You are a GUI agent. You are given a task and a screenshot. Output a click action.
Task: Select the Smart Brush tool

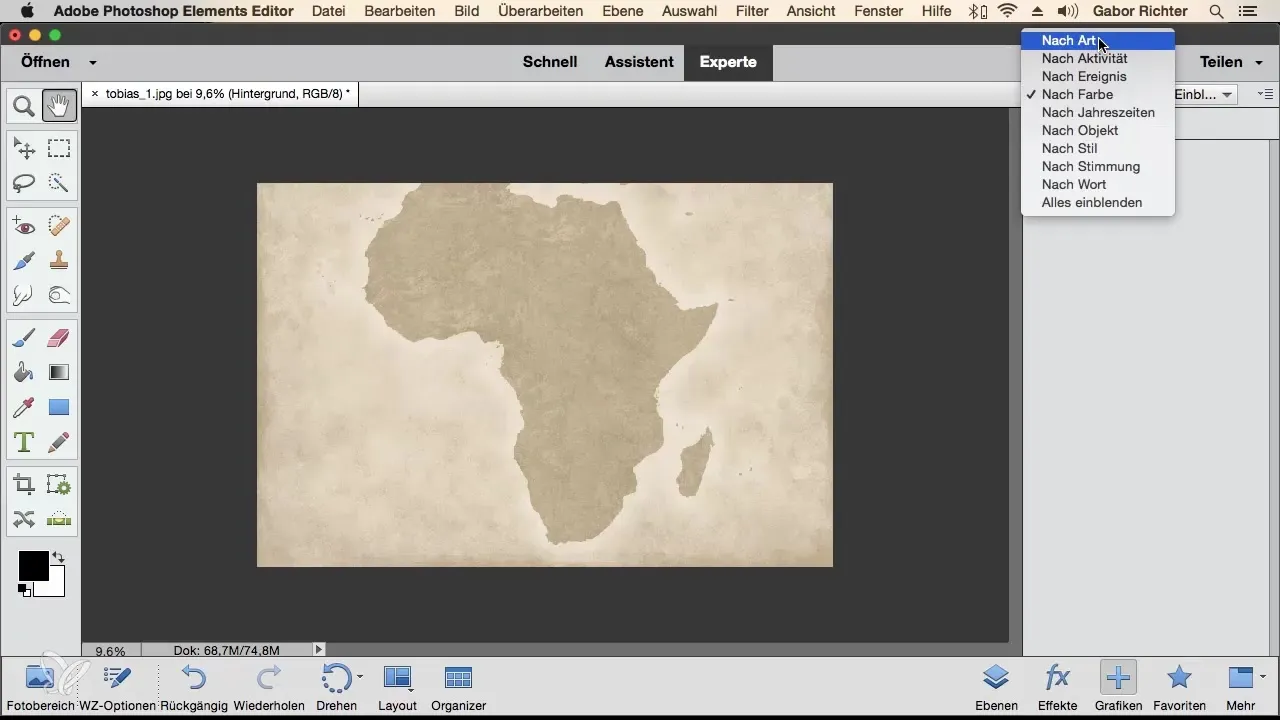(24, 260)
